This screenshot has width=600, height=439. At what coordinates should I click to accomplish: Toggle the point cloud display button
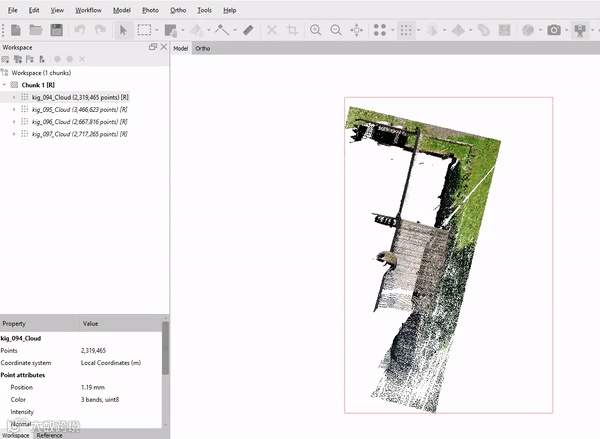pos(380,30)
